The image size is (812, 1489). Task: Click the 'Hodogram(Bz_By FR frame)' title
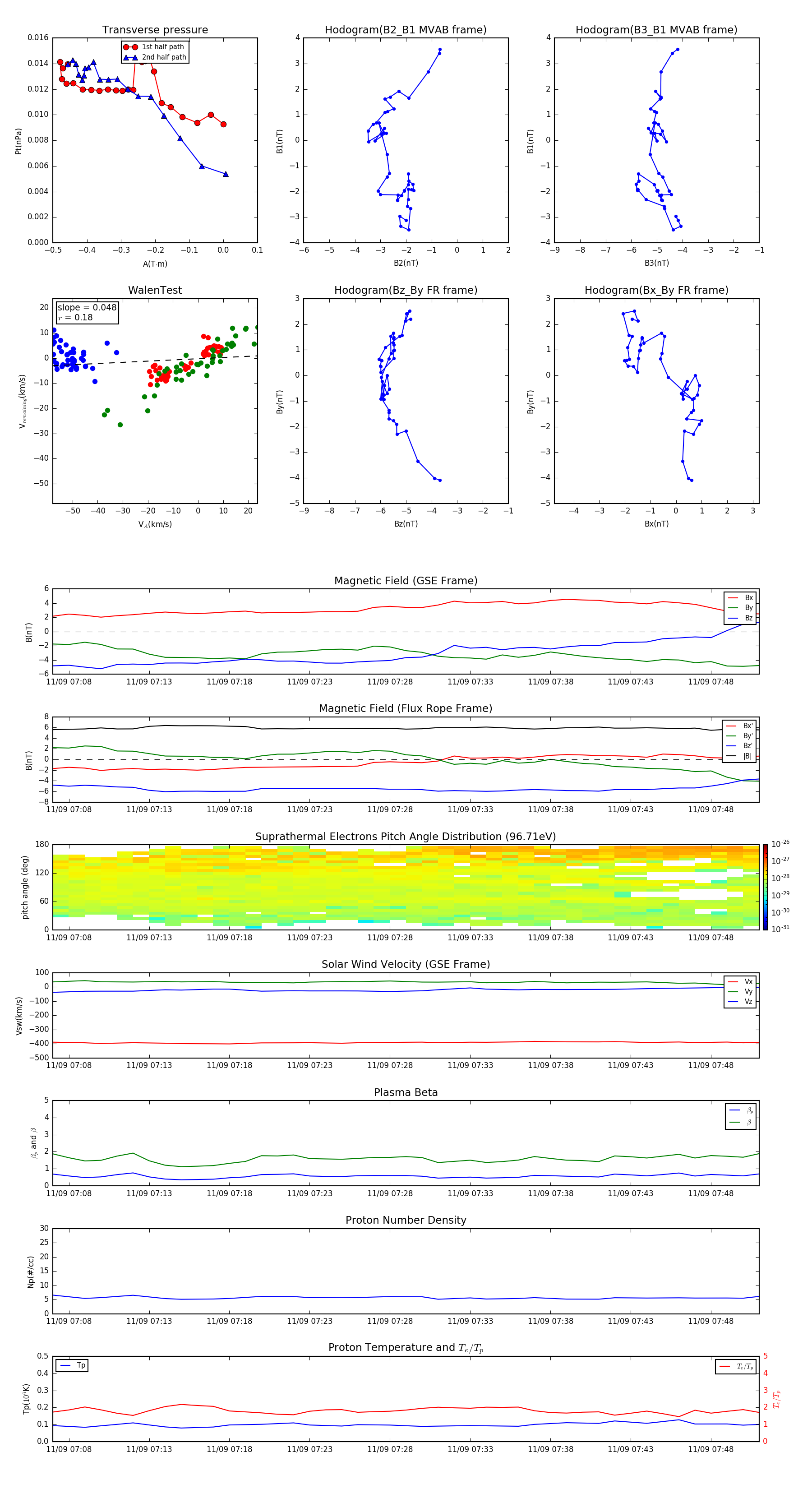click(406, 290)
